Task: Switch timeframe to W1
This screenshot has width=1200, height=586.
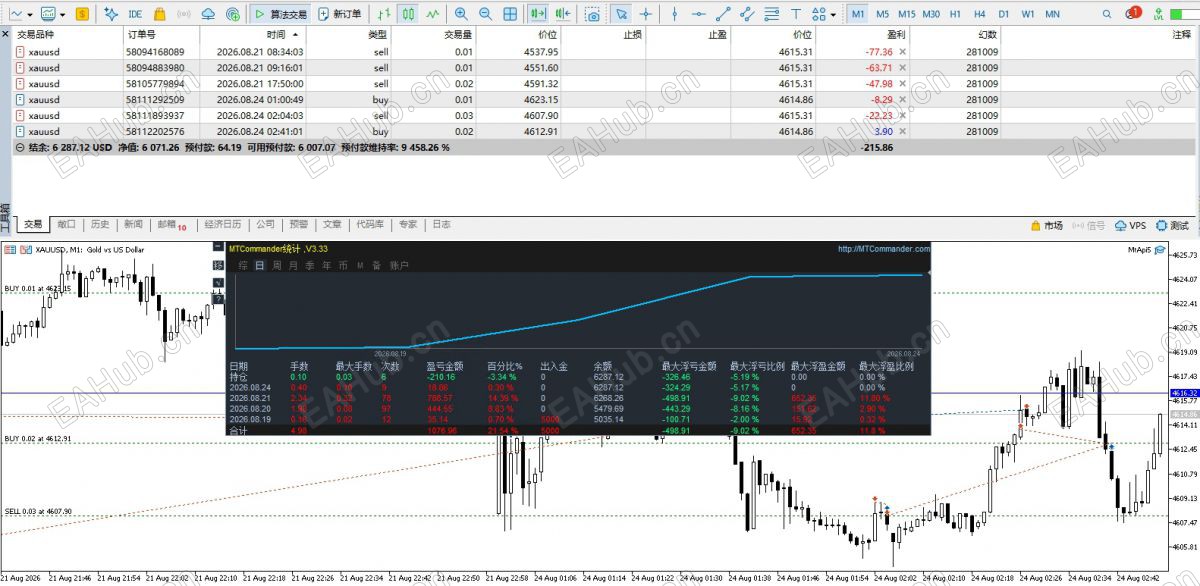Action: pyautogui.click(x=1028, y=15)
